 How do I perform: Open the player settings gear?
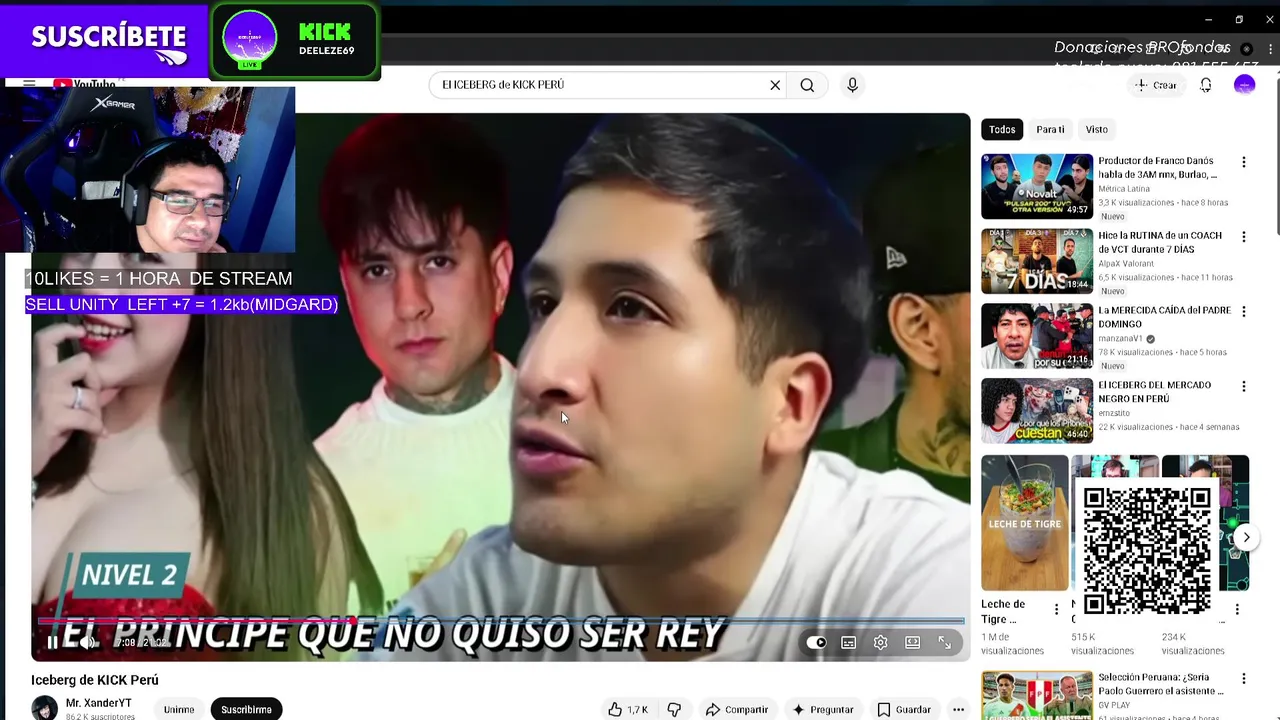point(880,643)
